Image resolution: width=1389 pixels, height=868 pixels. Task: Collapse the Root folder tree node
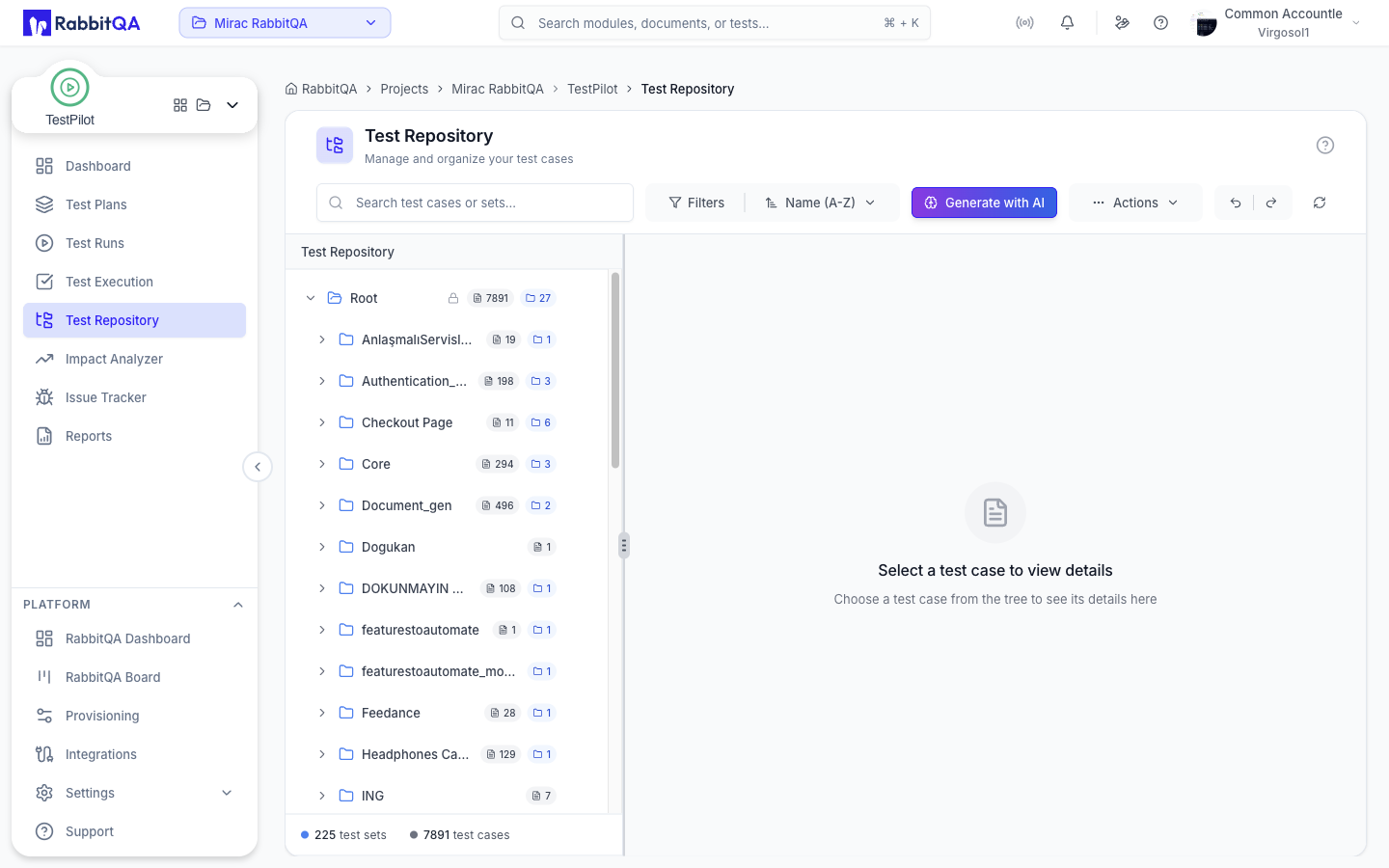click(x=311, y=298)
